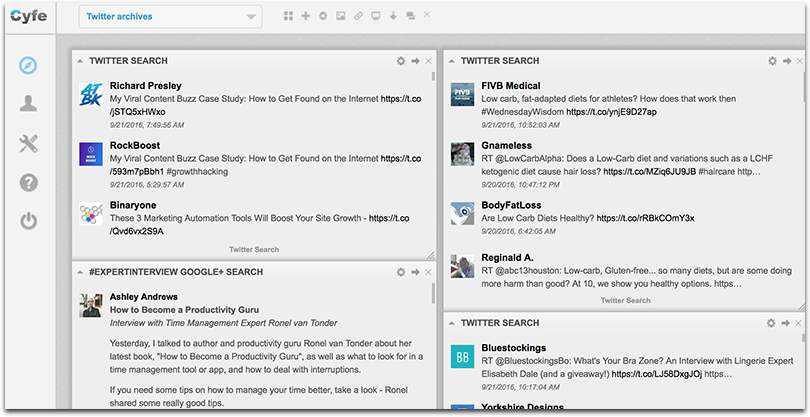Image resolution: width=810 pixels, height=417 pixels.
Task: Open dashboard settings gear in top toolbar
Action: click(x=323, y=16)
